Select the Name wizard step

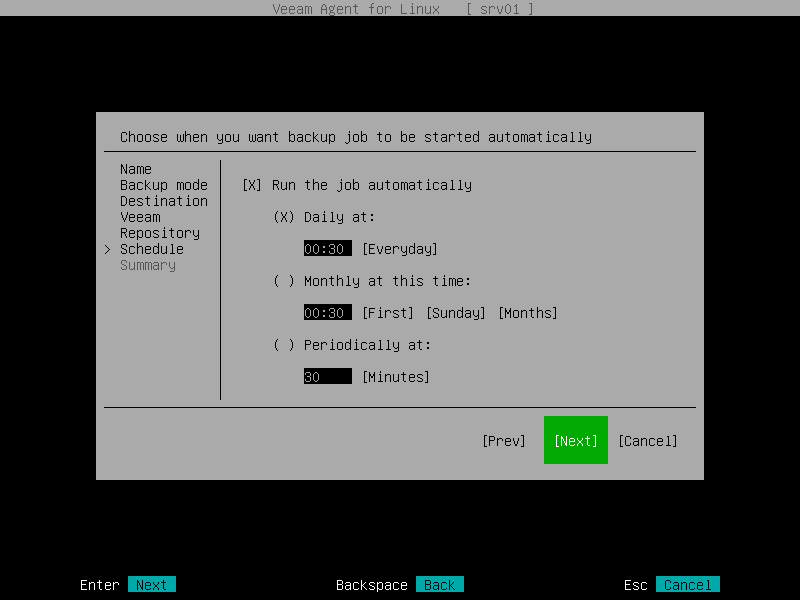[135, 169]
